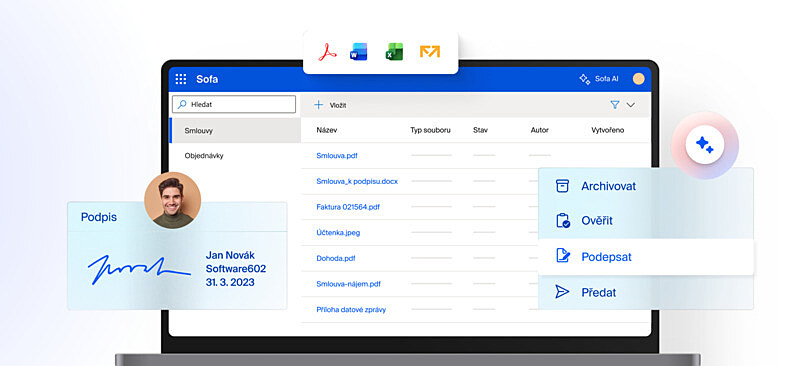Click Software602 text in signature card
The height and width of the screenshot is (366, 800).
coord(236,269)
